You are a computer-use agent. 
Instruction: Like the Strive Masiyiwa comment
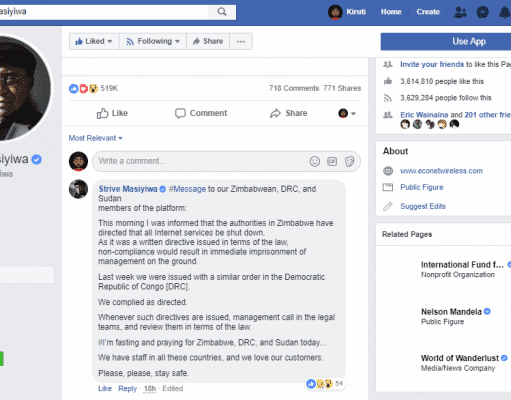(x=105, y=389)
